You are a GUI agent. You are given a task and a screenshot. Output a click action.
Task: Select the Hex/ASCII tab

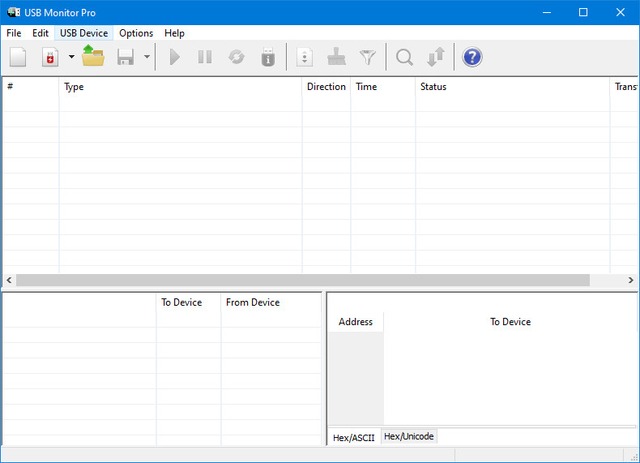(x=354, y=437)
